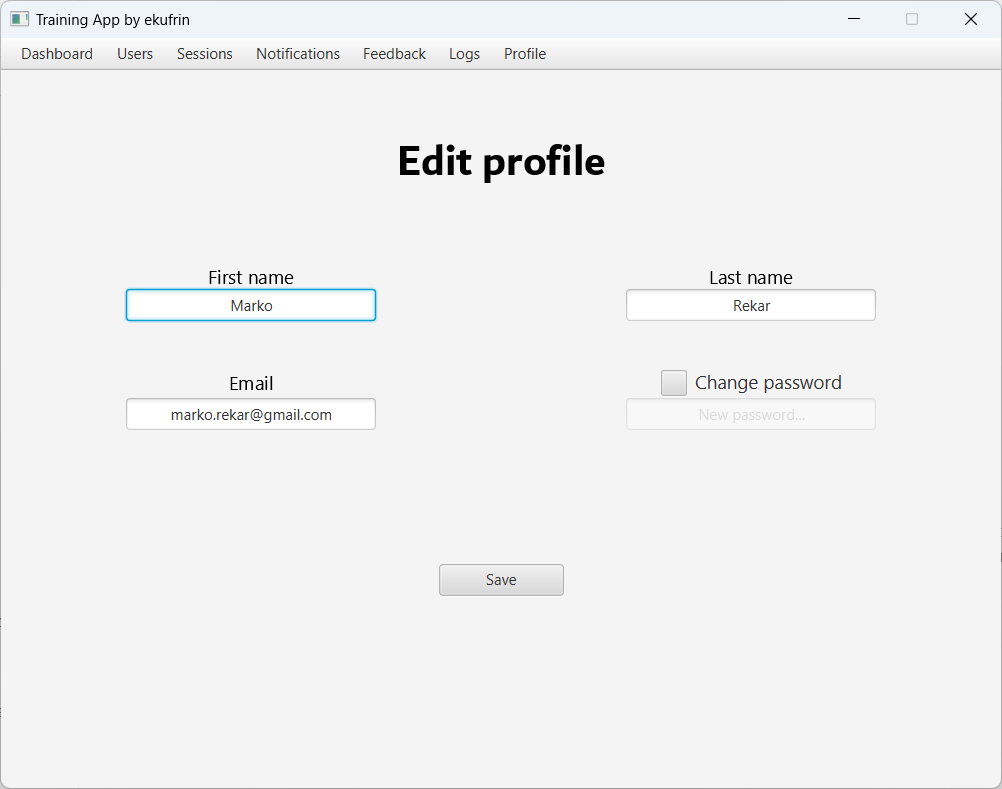Open the Logs menu
Screen dimensions: 1002x789
(465, 54)
